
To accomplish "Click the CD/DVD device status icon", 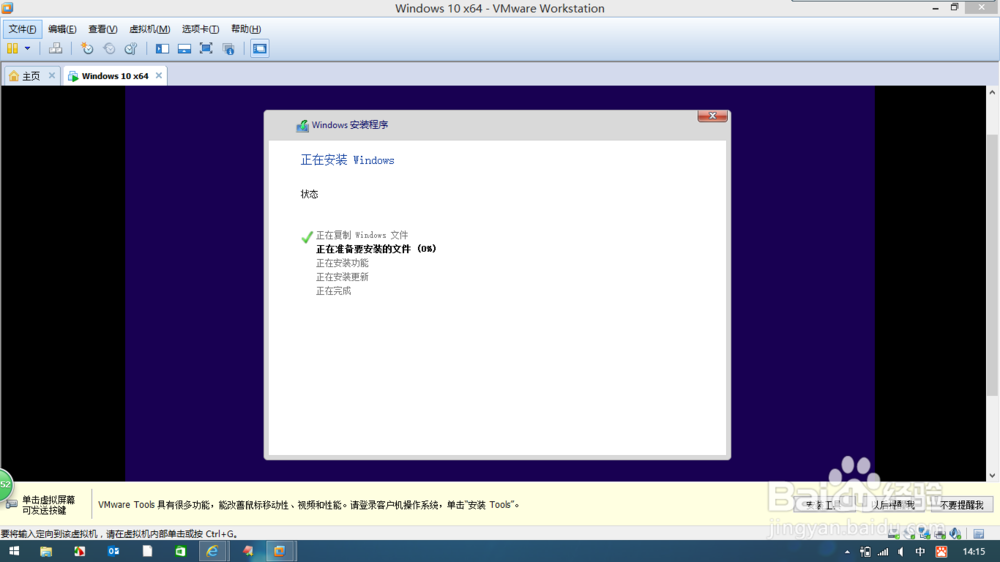I will 909,533.
